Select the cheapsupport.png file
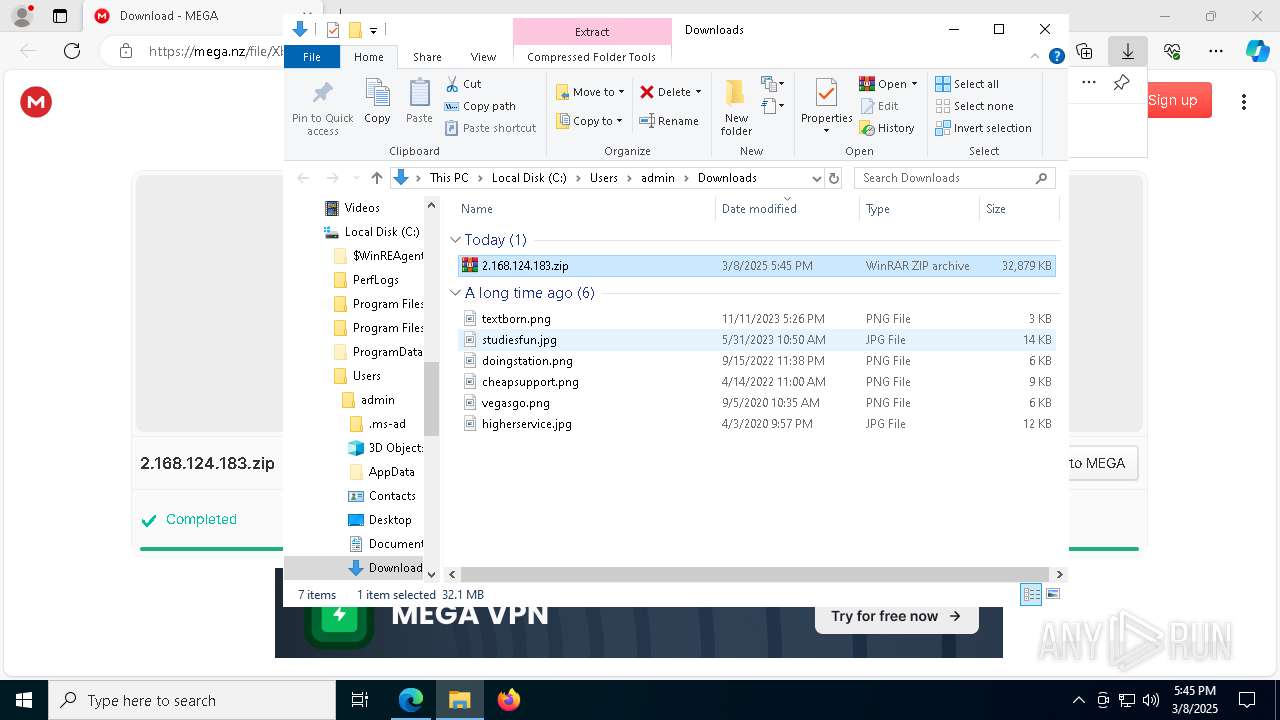The width and height of the screenshot is (1280, 720). coord(756,382)
